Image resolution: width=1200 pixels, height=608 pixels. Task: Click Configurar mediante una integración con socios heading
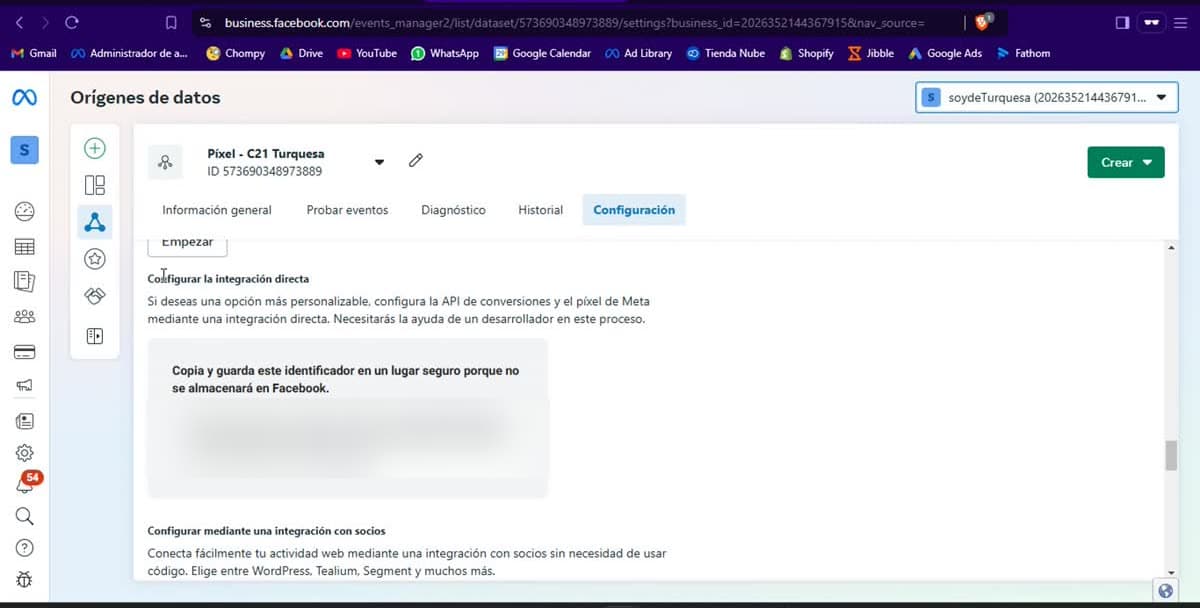(266, 531)
